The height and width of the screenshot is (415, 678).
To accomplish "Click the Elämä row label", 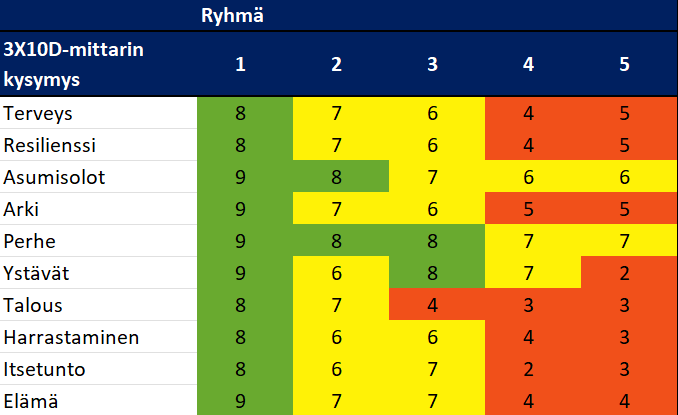I will click(31, 401).
